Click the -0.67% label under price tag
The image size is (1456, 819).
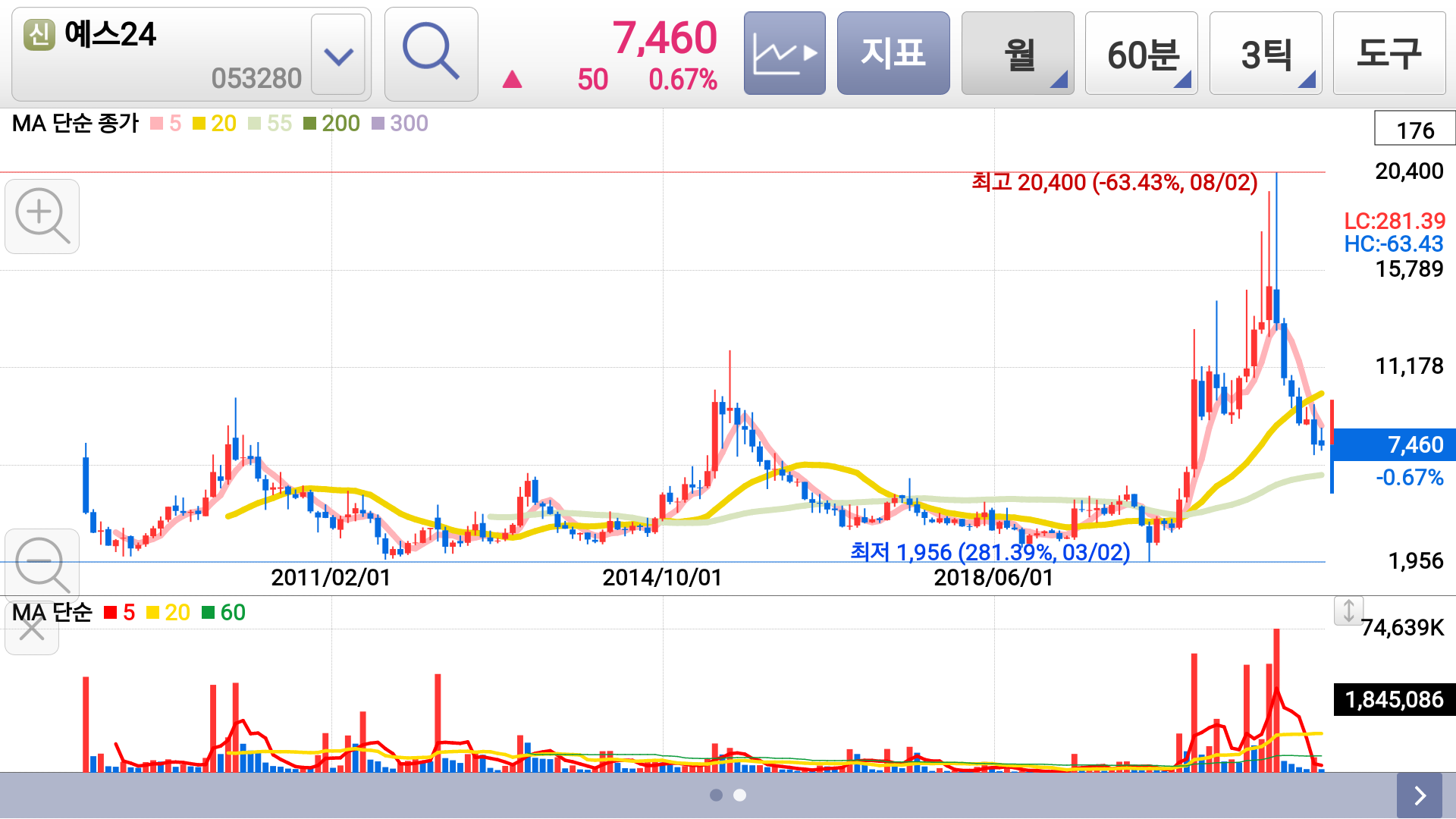pyautogui.click(x=1409, y=477)
